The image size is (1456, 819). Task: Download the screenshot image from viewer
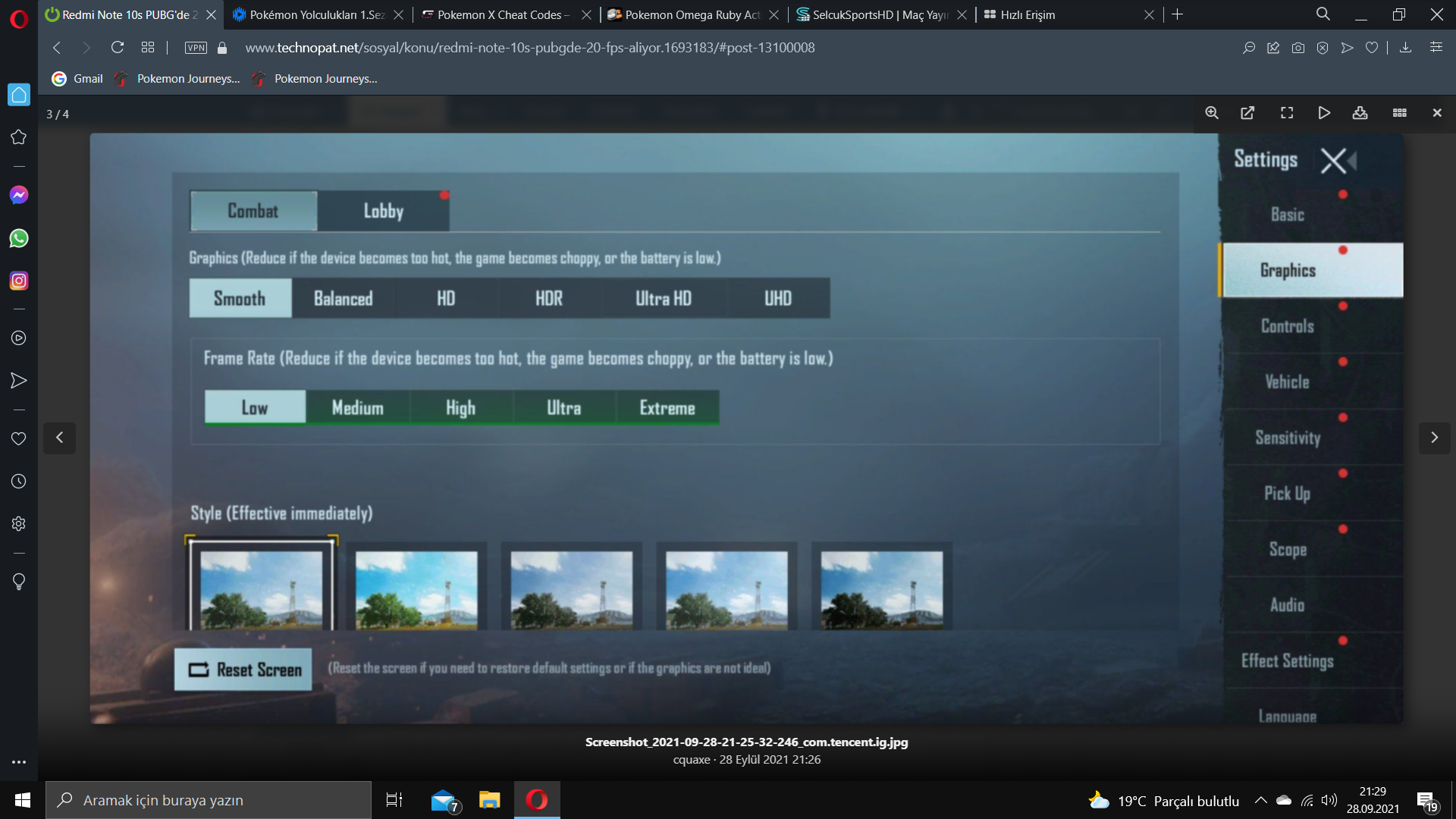coord(1360,113)
